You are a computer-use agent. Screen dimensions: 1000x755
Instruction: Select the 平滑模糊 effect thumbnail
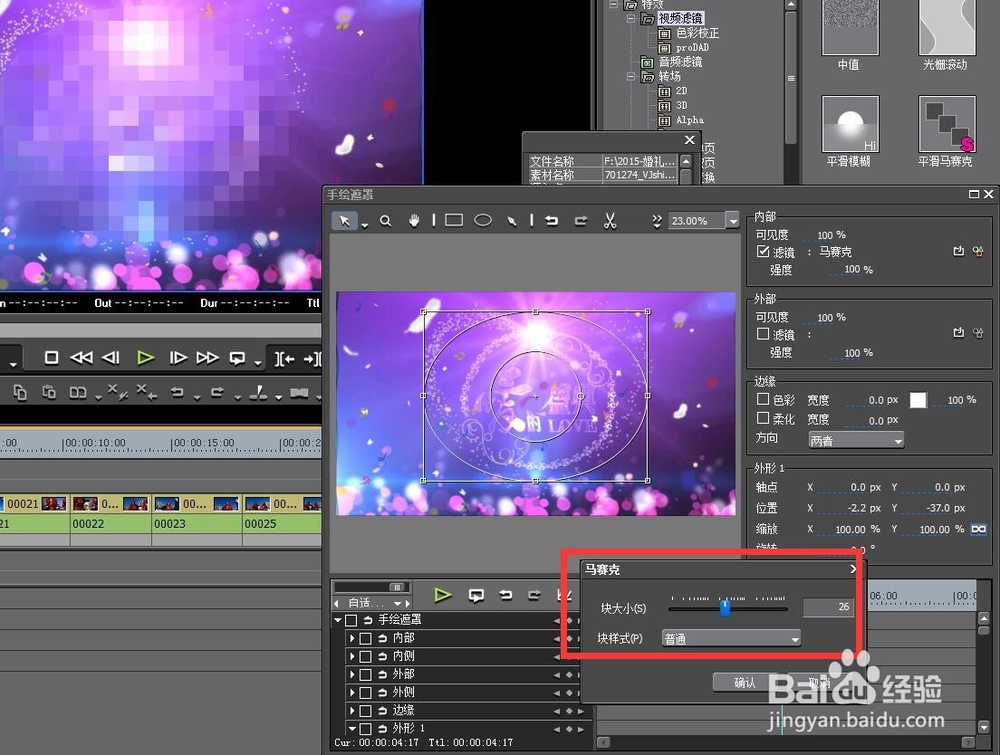(x=850, y=124)
